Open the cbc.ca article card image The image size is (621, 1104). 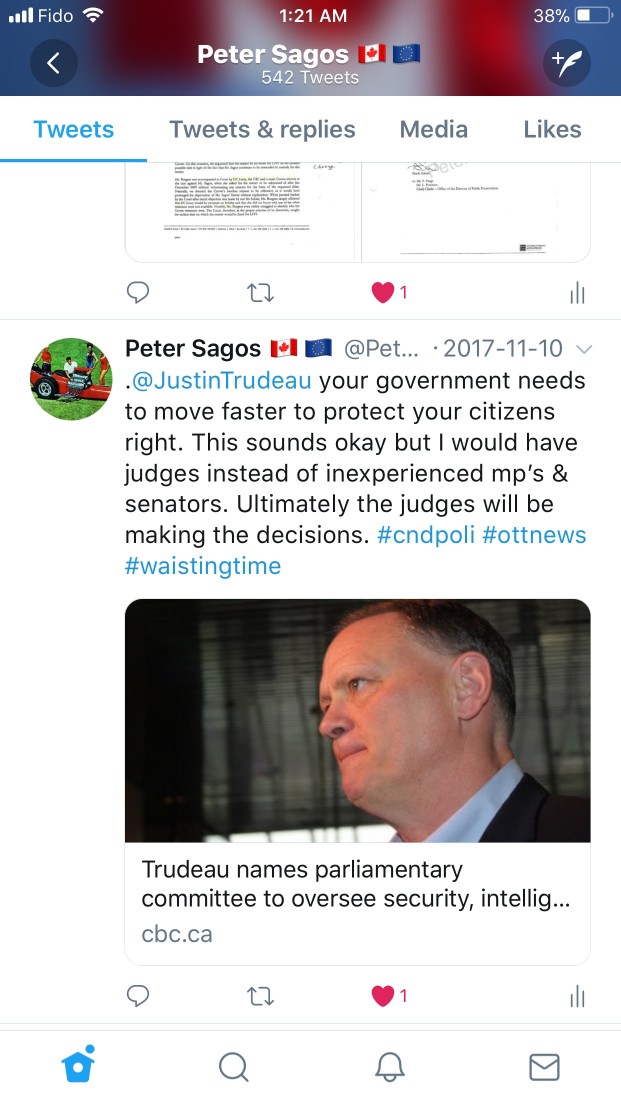click(x=358, y=720)
